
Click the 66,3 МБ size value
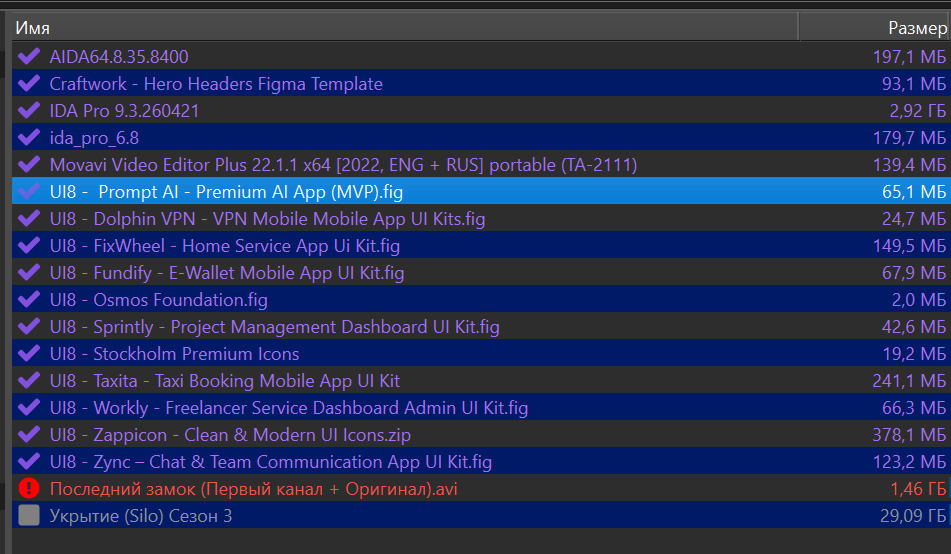coord(914,408)
